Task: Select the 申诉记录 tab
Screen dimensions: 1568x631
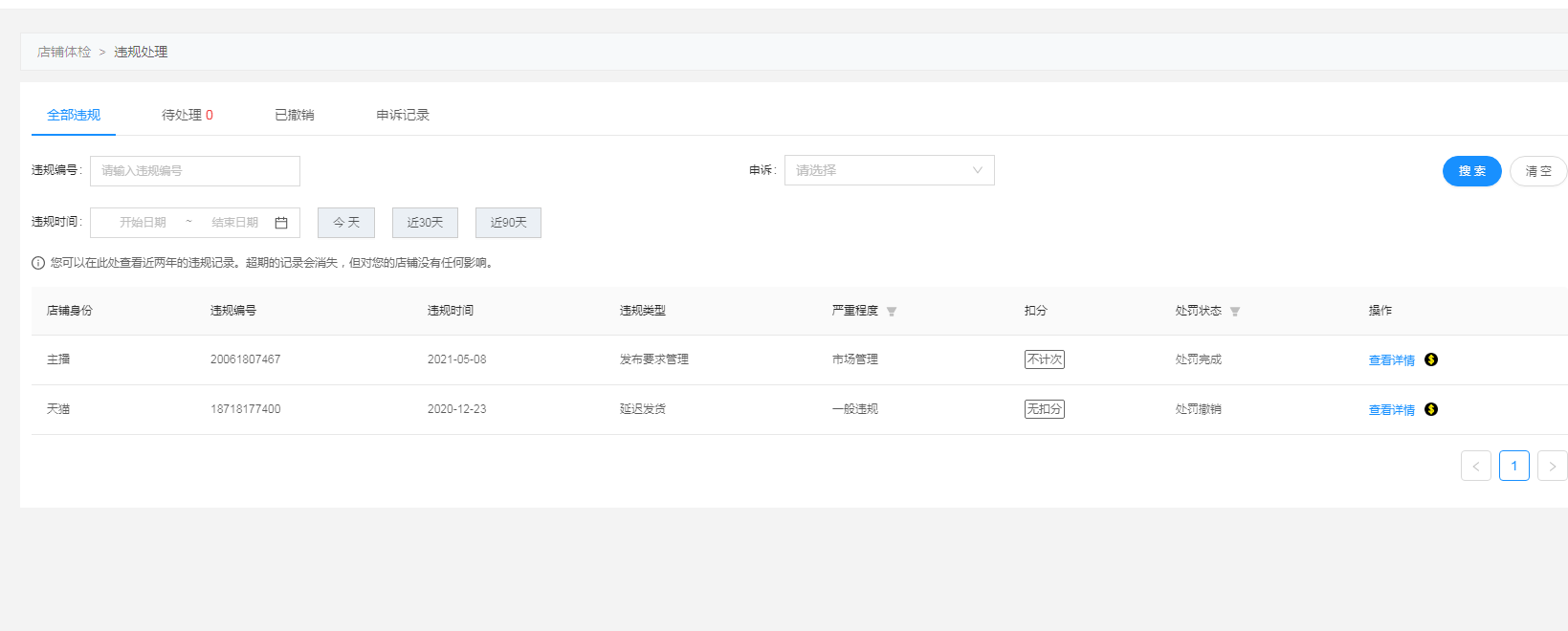Action: coord(403,115)
